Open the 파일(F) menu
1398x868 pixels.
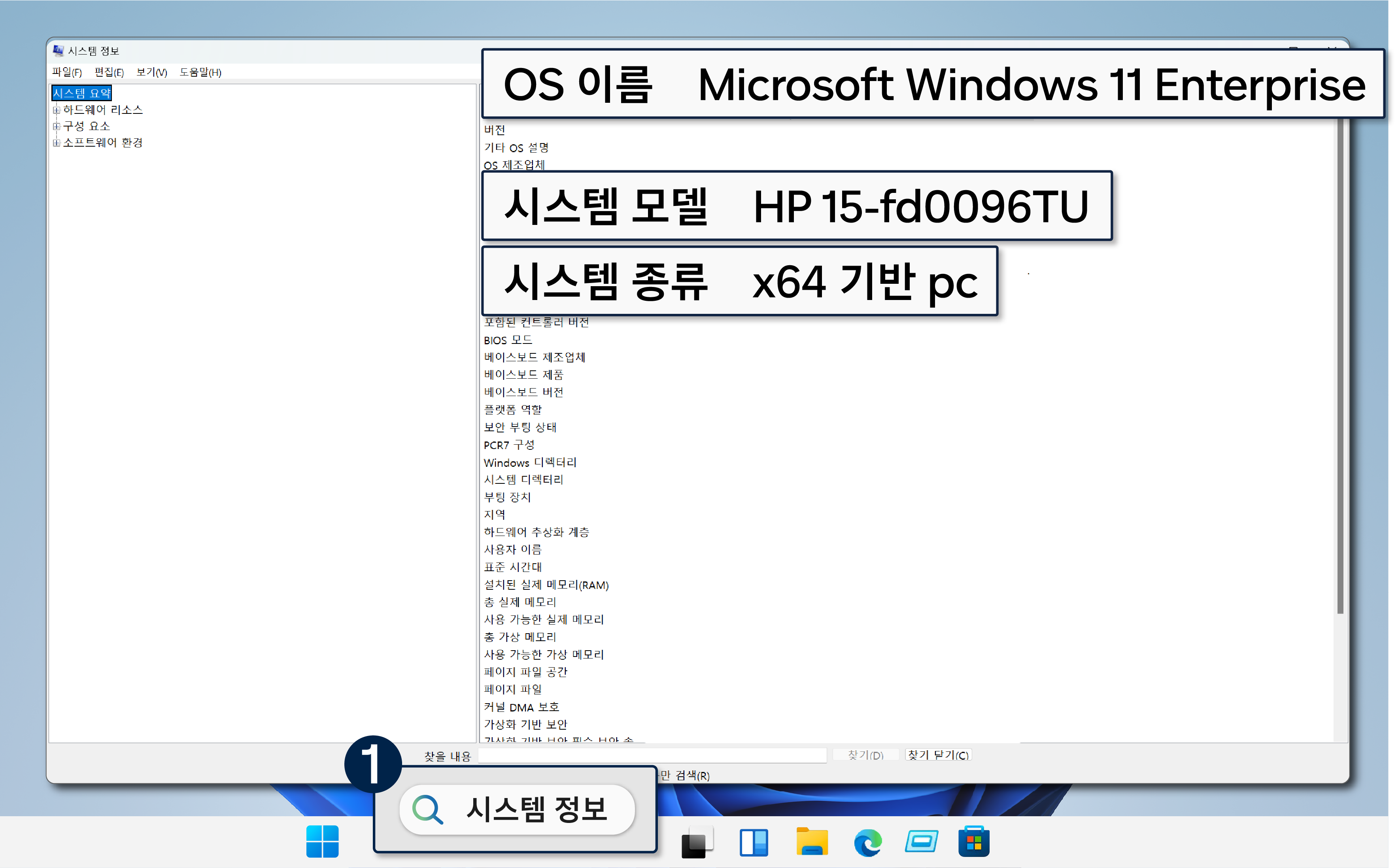click(66, 72)
